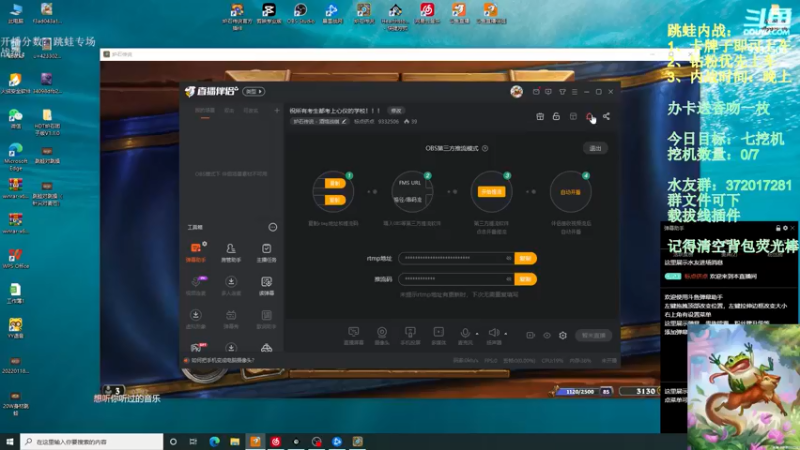Click the lower orange copy button in step 1
800x450 pixels.
point(335,200)
